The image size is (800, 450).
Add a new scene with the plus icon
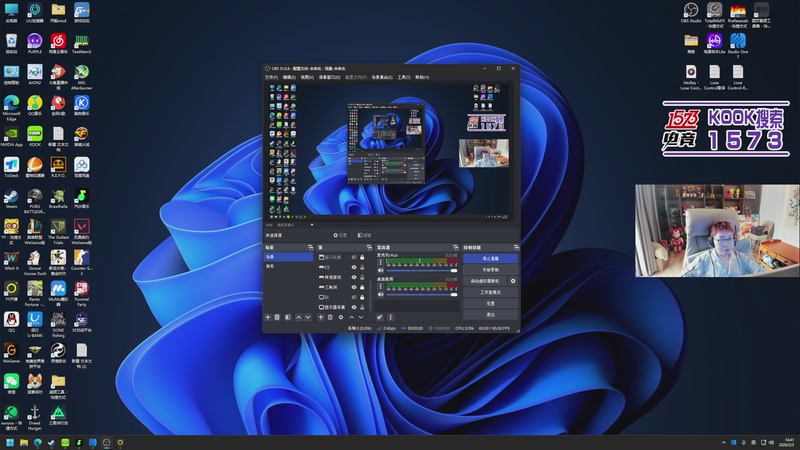point(268,317)
